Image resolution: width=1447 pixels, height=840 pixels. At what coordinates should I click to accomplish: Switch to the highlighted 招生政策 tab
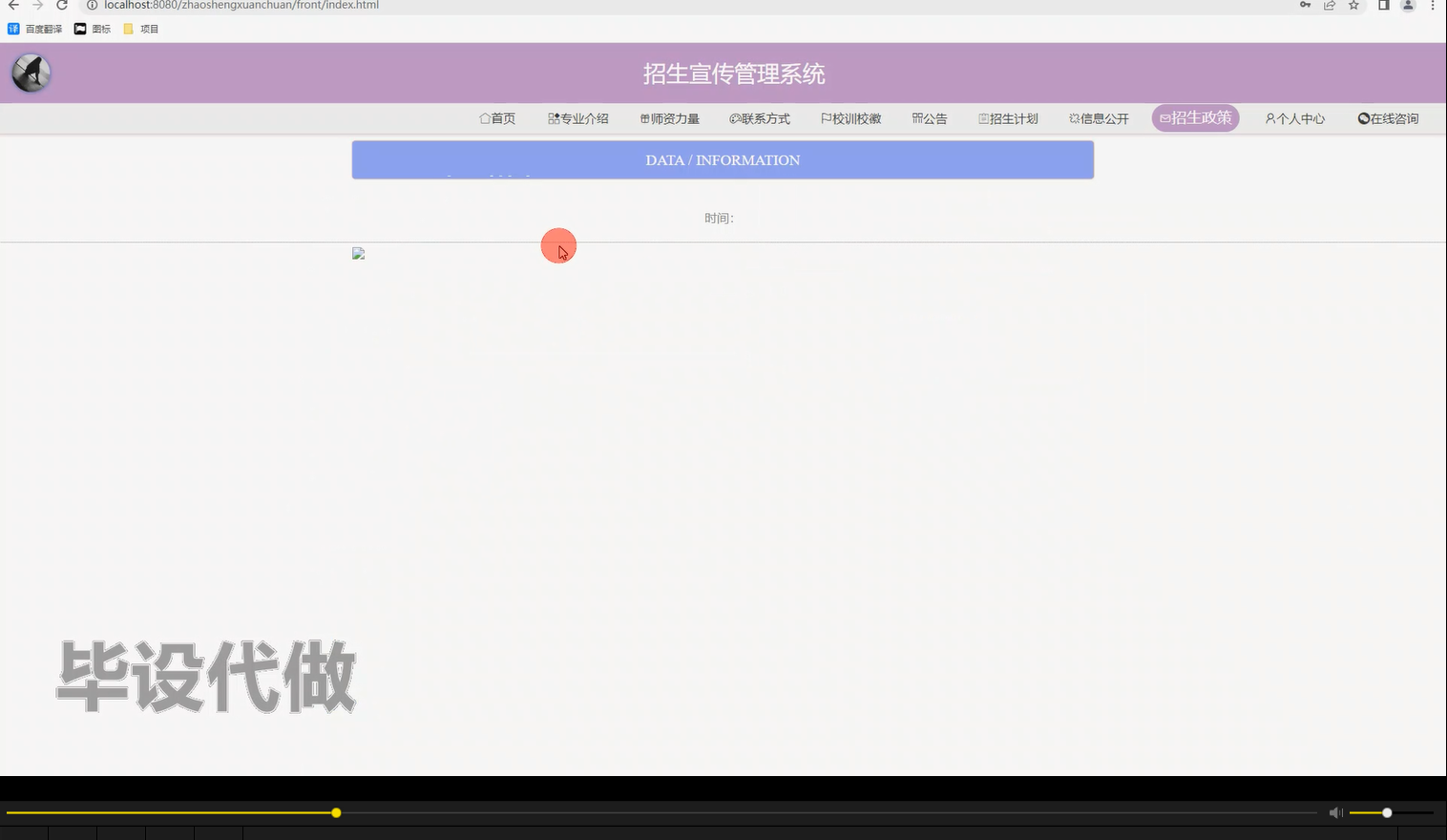1195,117
